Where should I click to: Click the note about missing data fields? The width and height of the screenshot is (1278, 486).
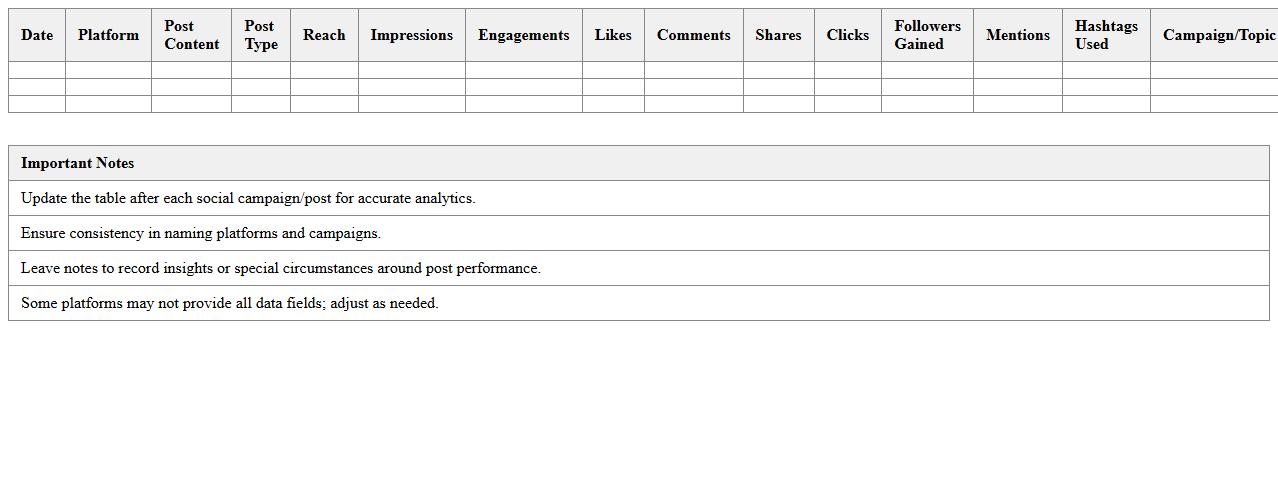[230, 303]
